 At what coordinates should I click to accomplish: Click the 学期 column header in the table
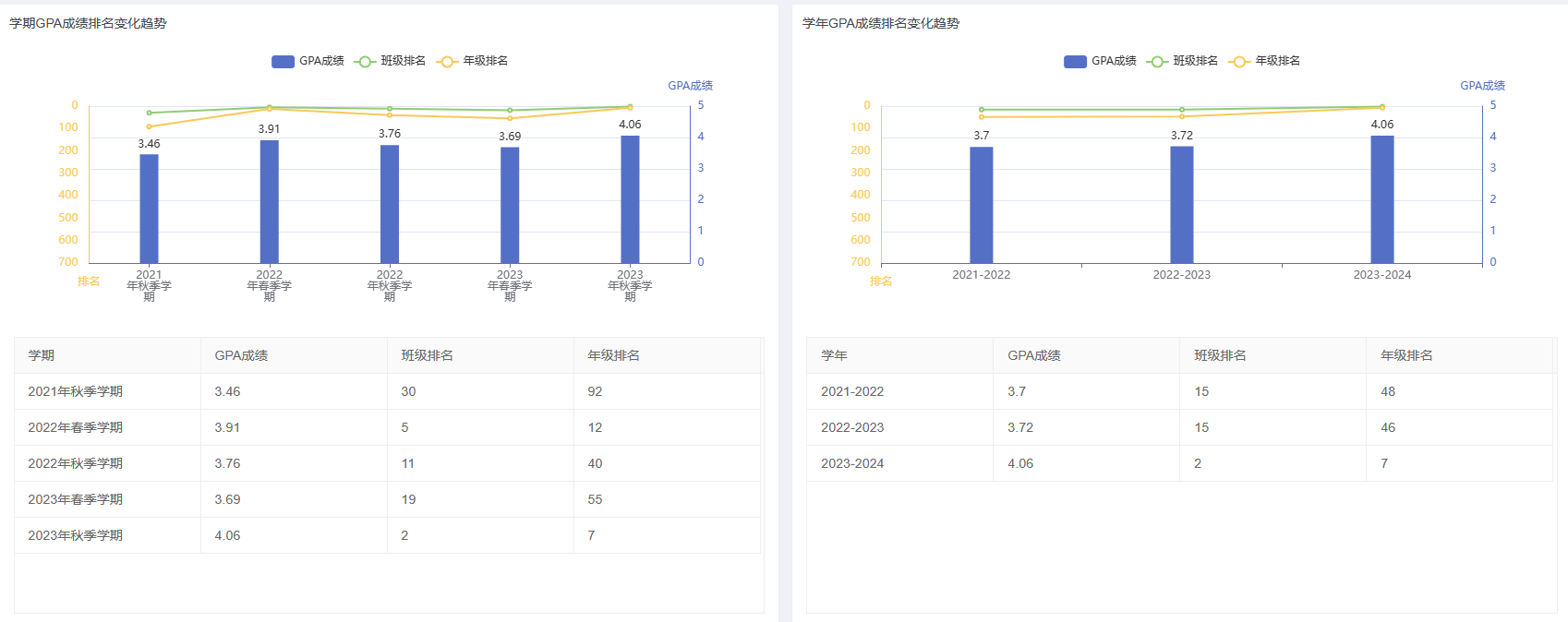pos(42,355)
